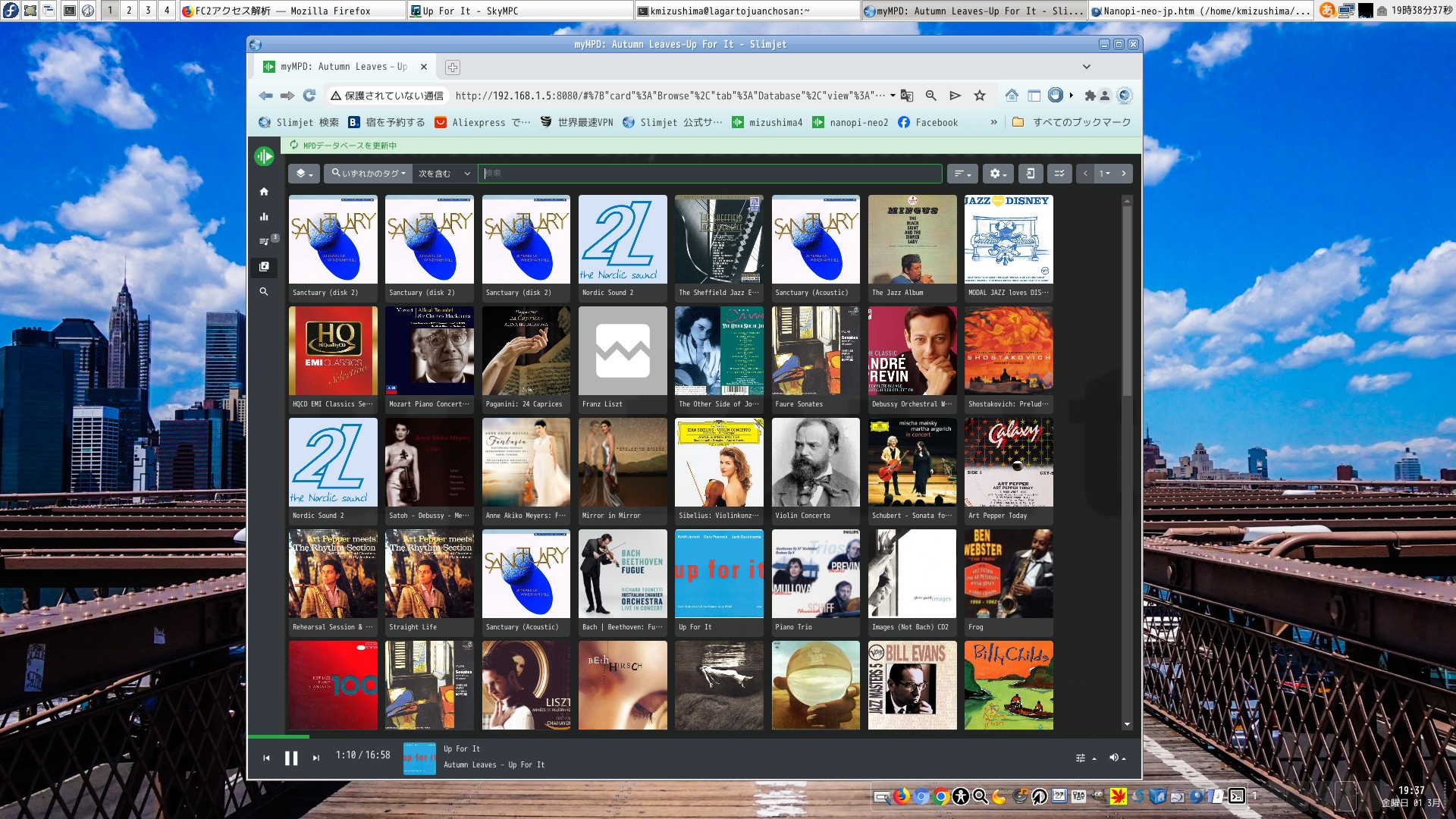Image resolution: width=1456 pixels, height=819 pixels.
Task: Click the green myMPD logo icon
Action: 264,156
